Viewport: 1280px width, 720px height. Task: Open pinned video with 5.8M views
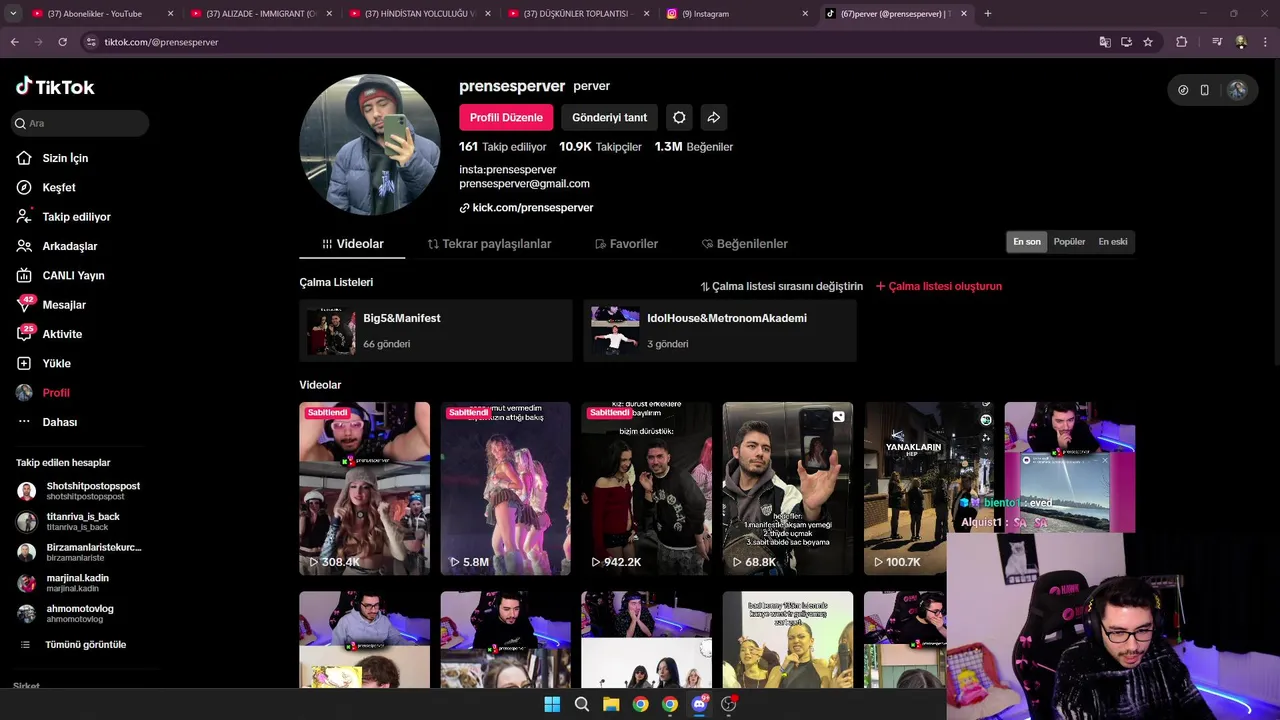(505, 488)
